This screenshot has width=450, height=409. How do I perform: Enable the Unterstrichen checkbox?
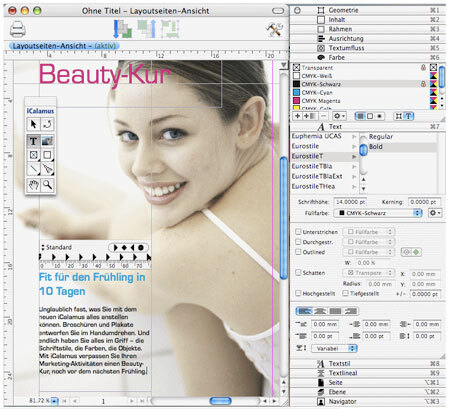coord(298,232)
